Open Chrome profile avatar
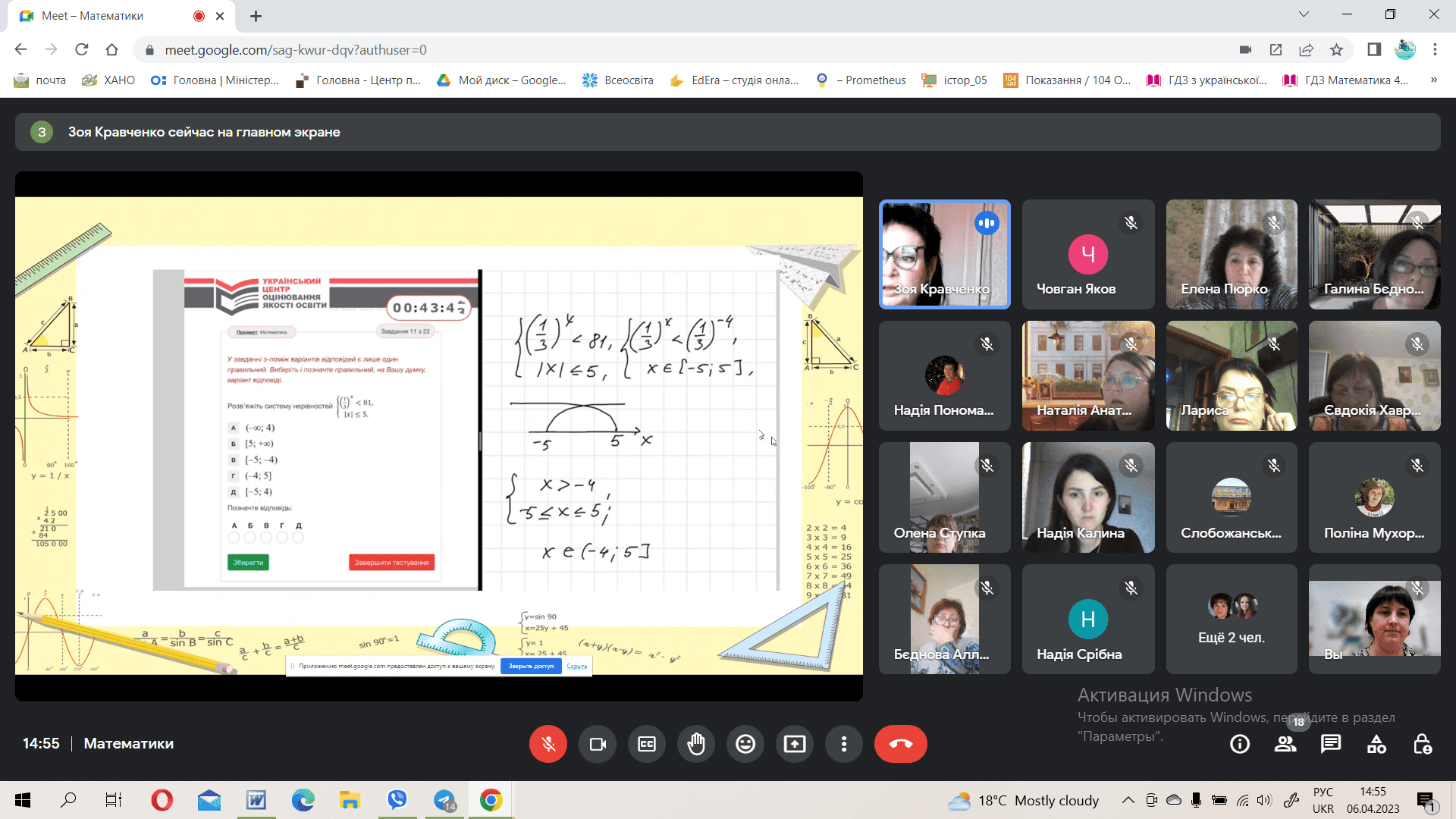This screenshot has height=819, width=1456. coord(1405,49)
